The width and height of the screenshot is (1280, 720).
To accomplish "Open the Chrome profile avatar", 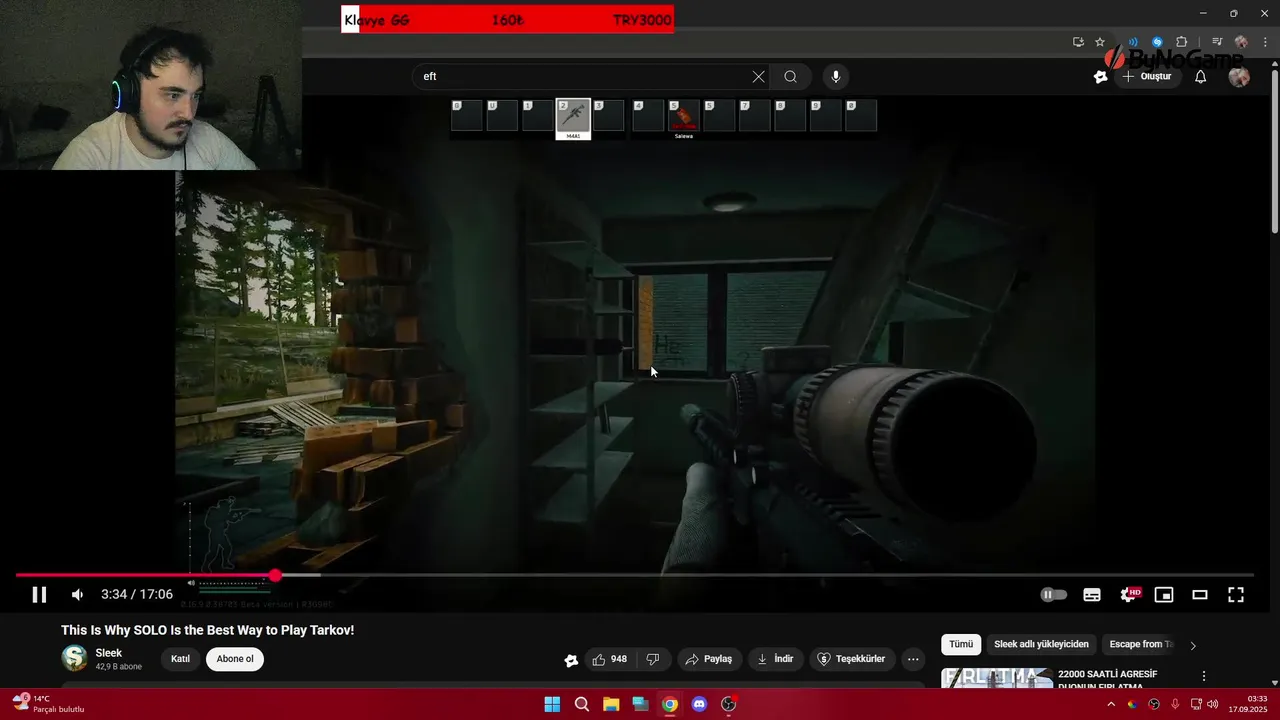I will tap(1241, 42).
